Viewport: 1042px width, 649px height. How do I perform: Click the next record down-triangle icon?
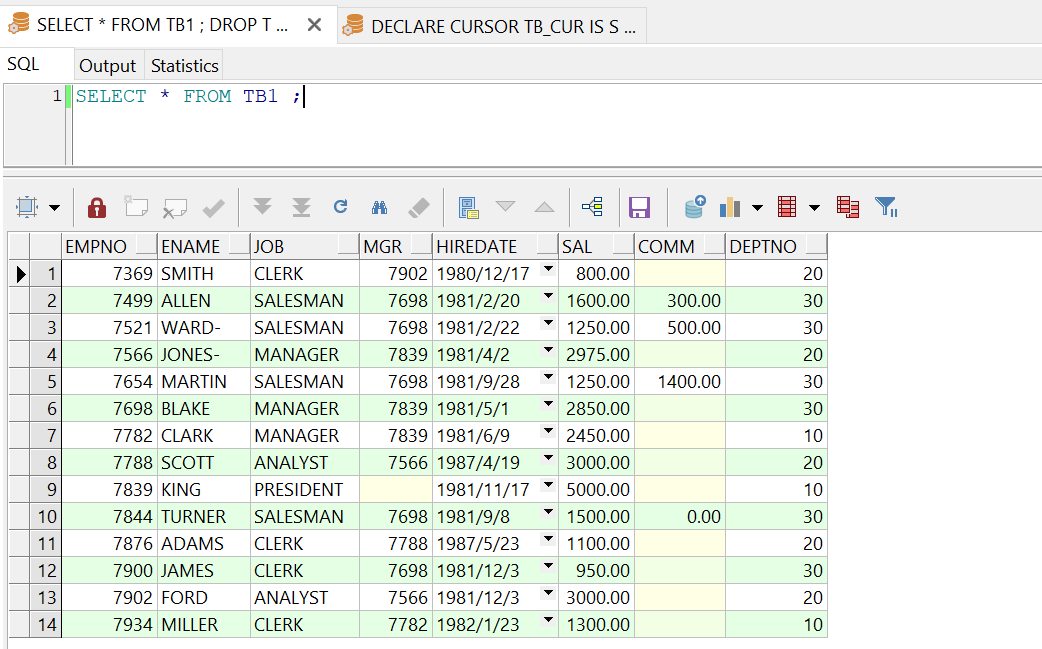pos(506,207)
